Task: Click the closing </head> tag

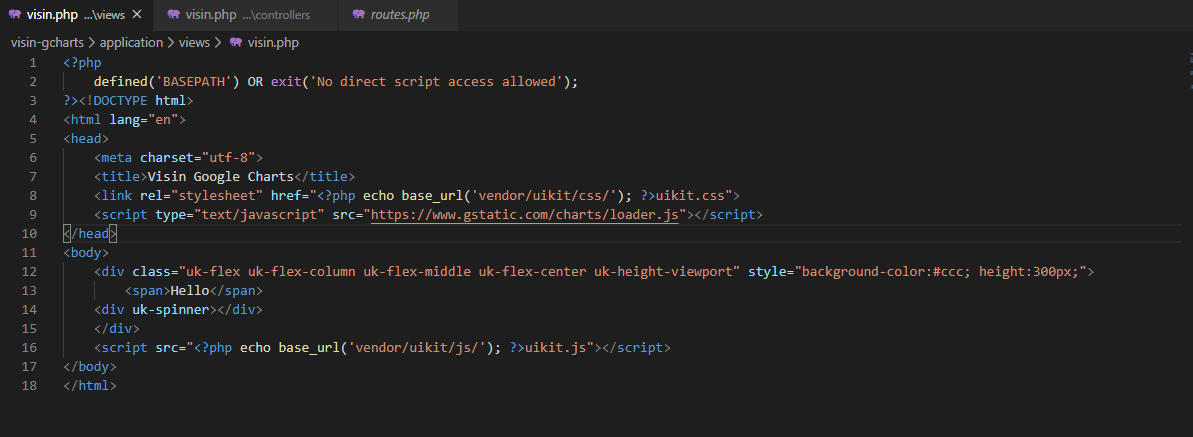Action: [x=90, y=234]
